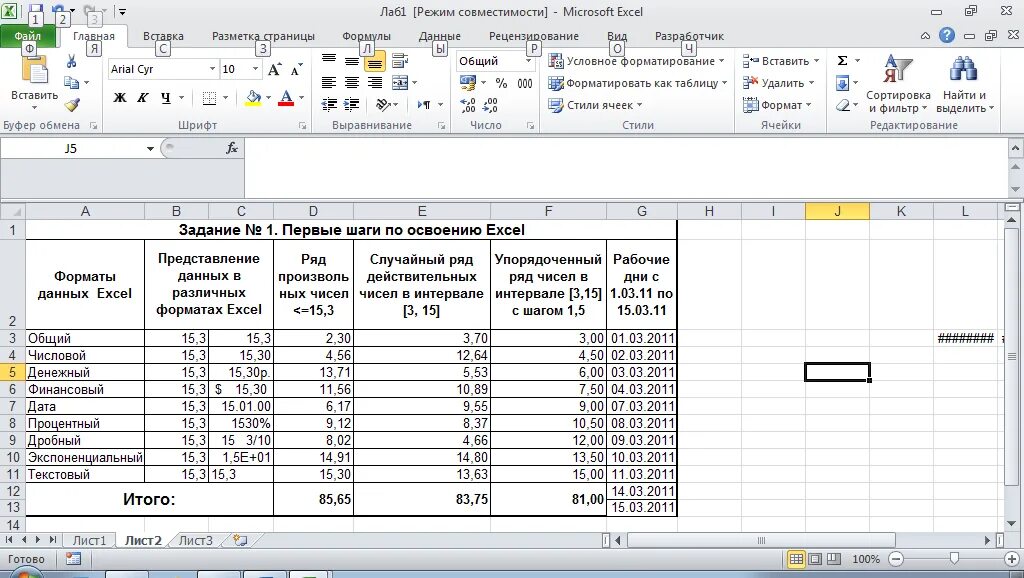
Task: Increase decimal places
Action: [x=468, y=104]
